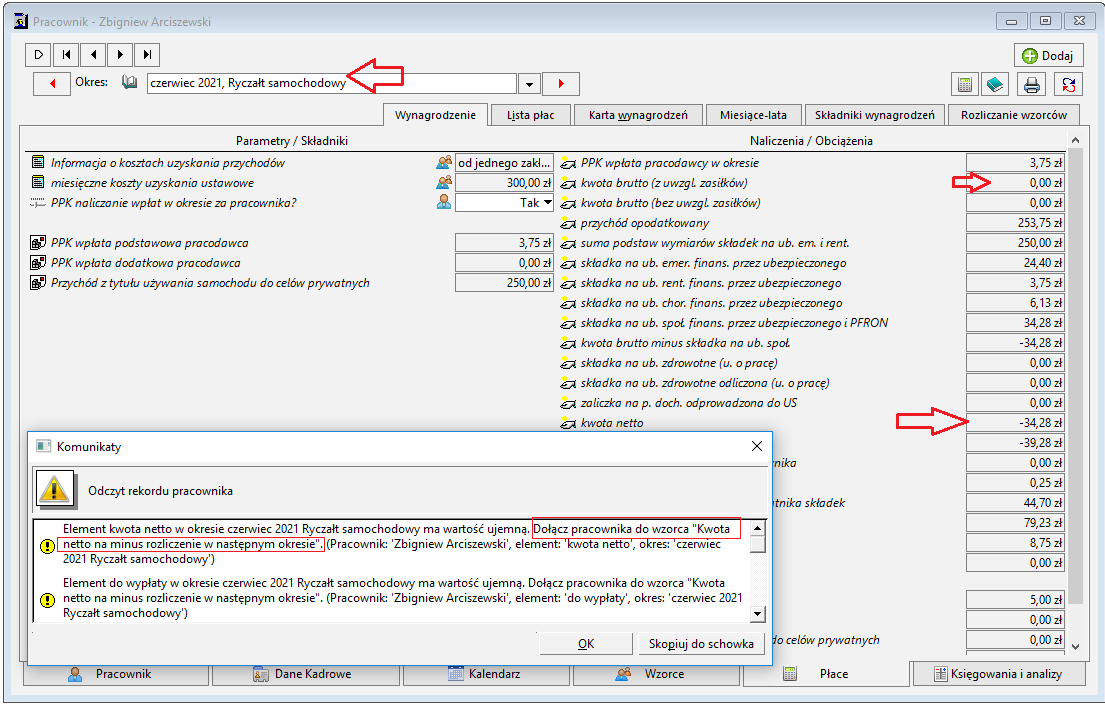Screen dimensions: 1105x709
Task: Select second warning message about do wypłaty
Action: 392,598
